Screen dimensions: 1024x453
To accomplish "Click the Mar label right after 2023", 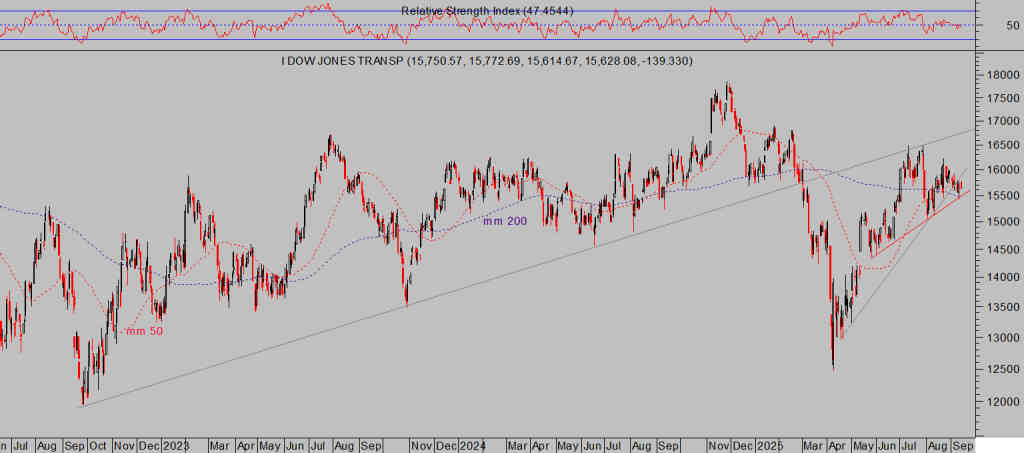I will click(219, 446).
